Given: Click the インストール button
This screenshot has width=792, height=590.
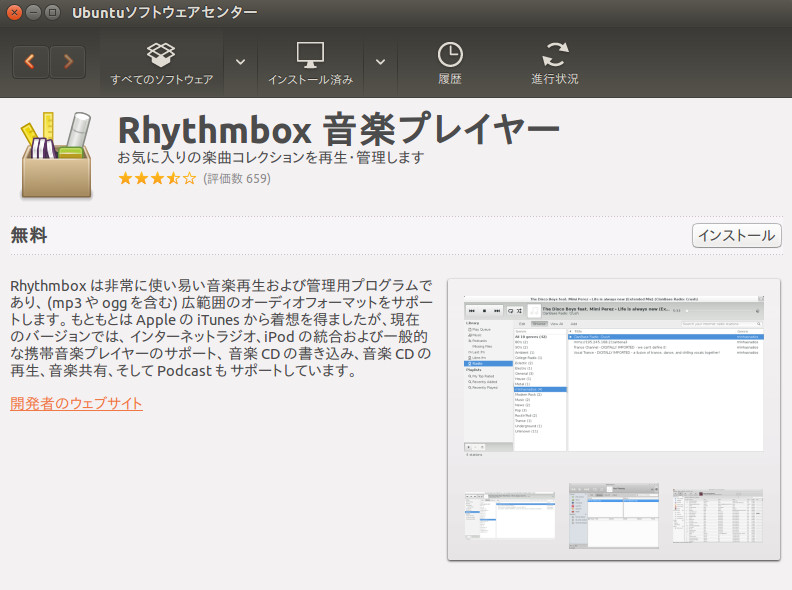Looking at the screenshot, I should (736, 235).
